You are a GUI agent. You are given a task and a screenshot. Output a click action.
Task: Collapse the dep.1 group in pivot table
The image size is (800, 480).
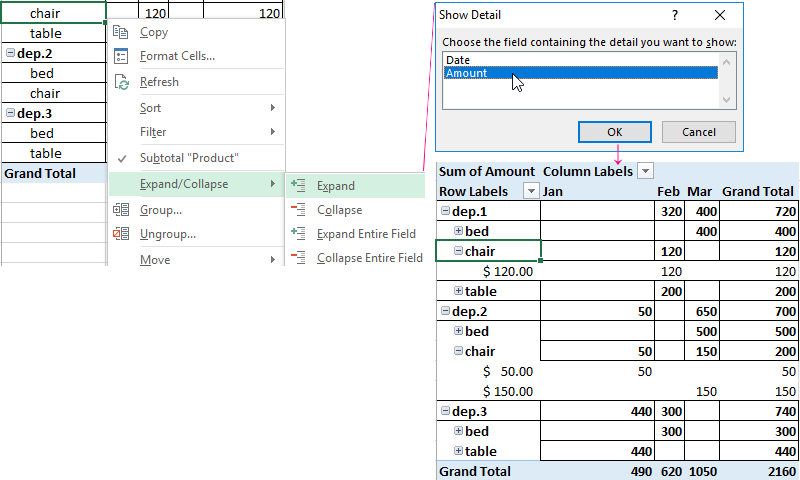click(445, 211)
